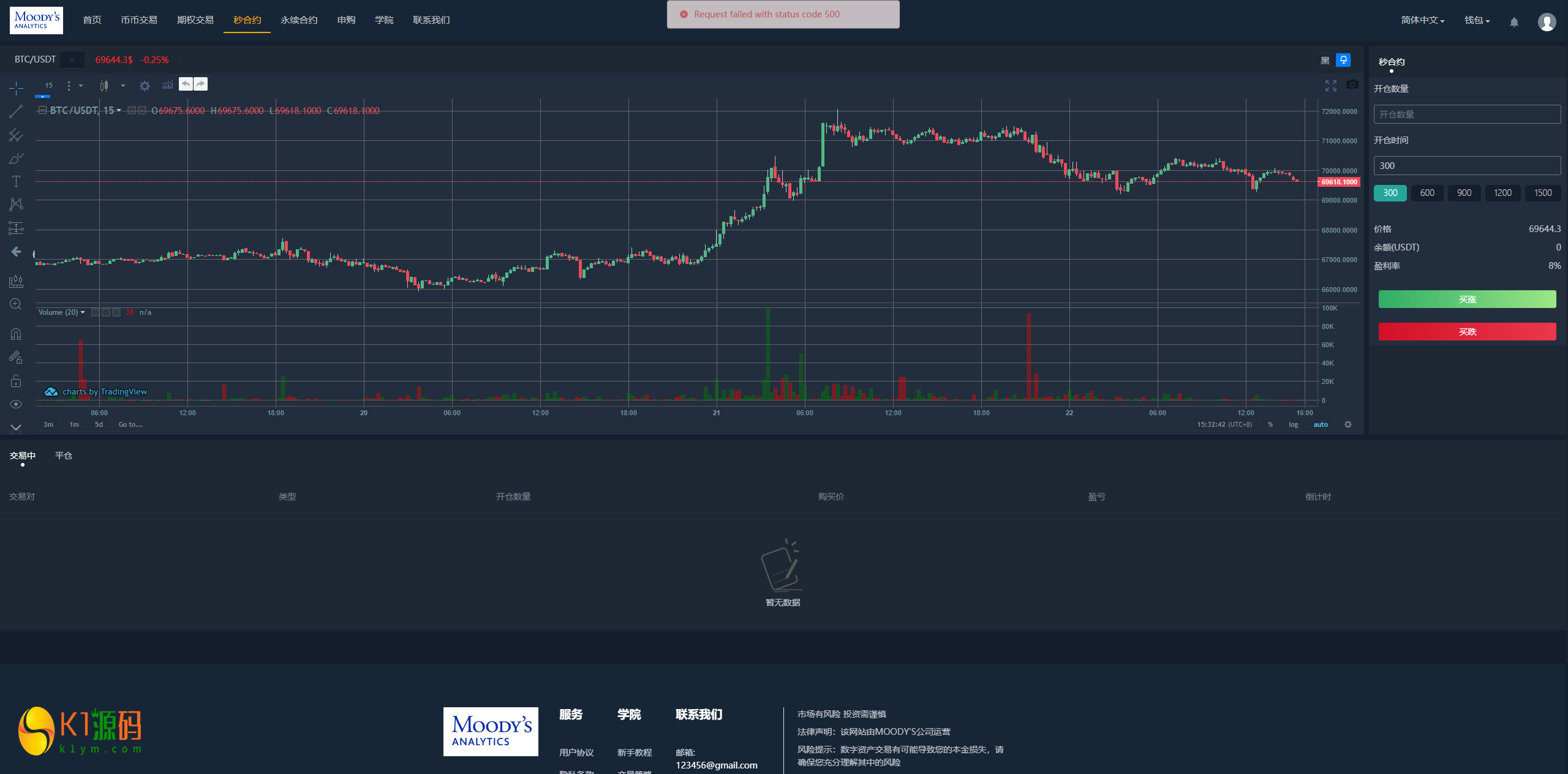Click the chart zoom-in magnifier icon
Image resolution: width=1568 pixels, height=774 pixels.
[x=16, y=304]
